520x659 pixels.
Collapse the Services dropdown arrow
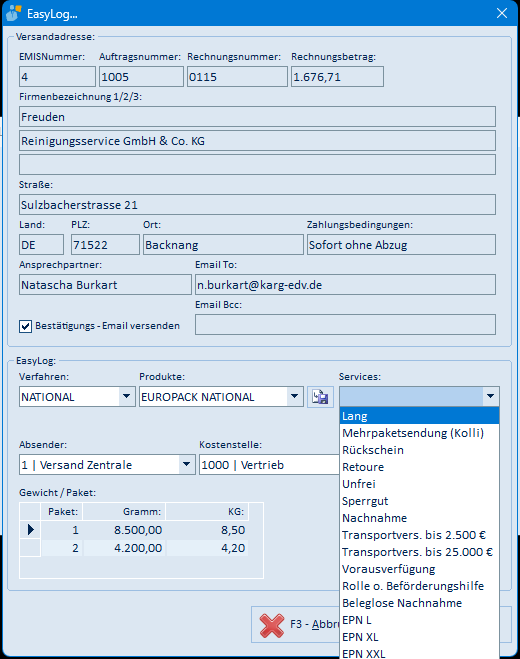coord(490,396)
